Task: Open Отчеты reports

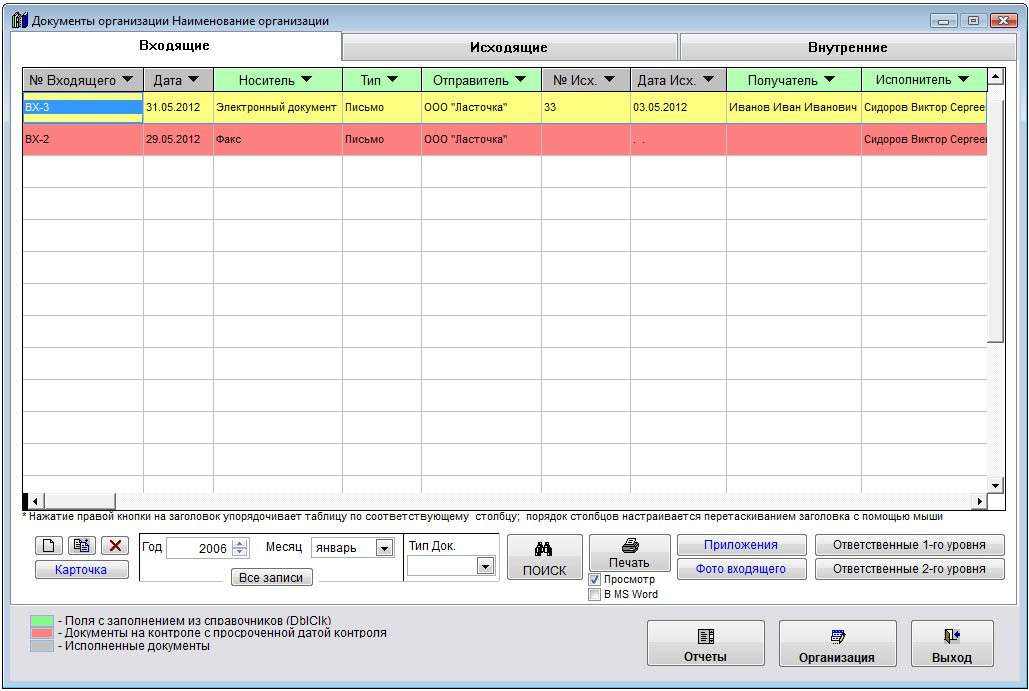Action: click(705, 644)
